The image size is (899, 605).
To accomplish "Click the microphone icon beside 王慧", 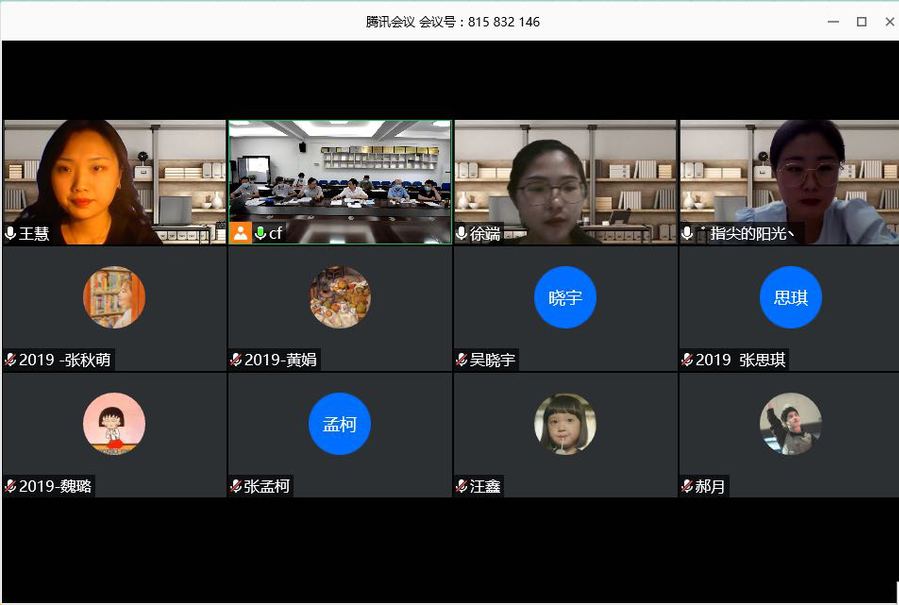I will click(x=11, y=234).
